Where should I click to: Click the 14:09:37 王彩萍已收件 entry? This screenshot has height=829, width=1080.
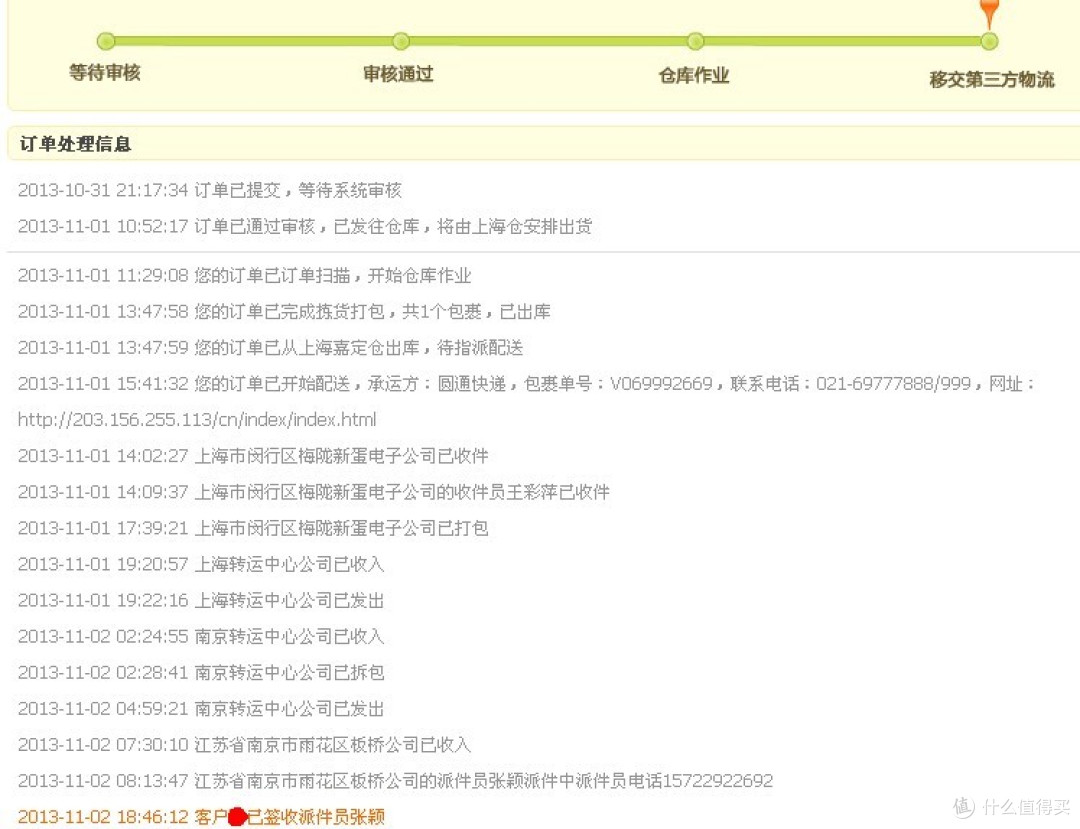314,492
